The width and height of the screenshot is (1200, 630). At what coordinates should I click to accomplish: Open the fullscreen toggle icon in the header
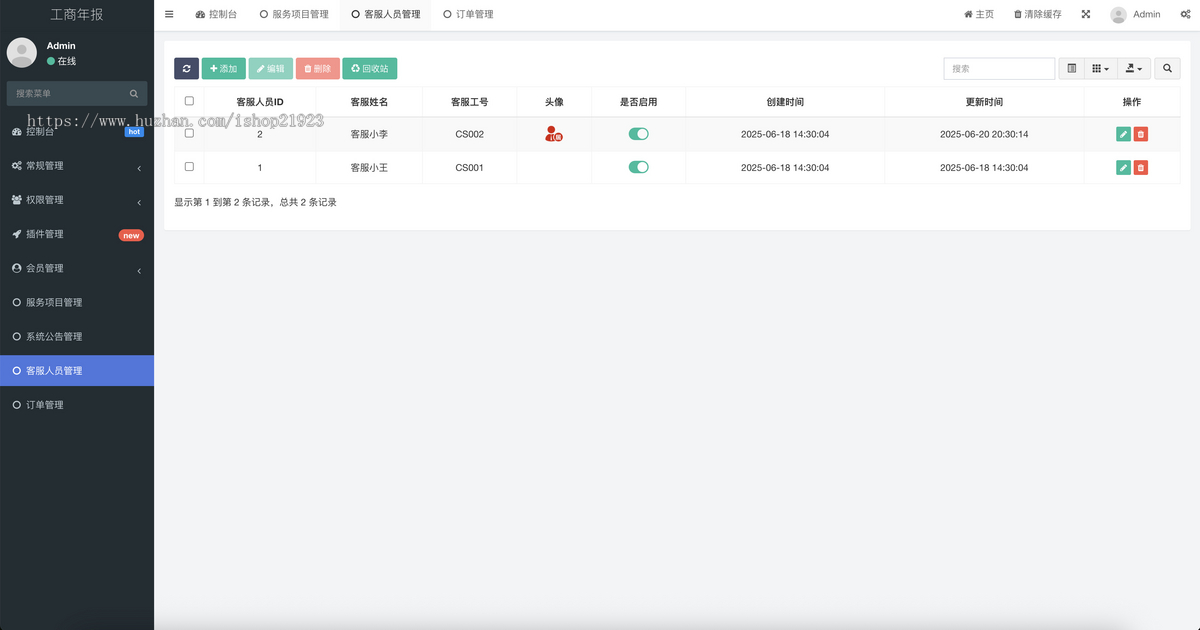[x=1086, y=14]
